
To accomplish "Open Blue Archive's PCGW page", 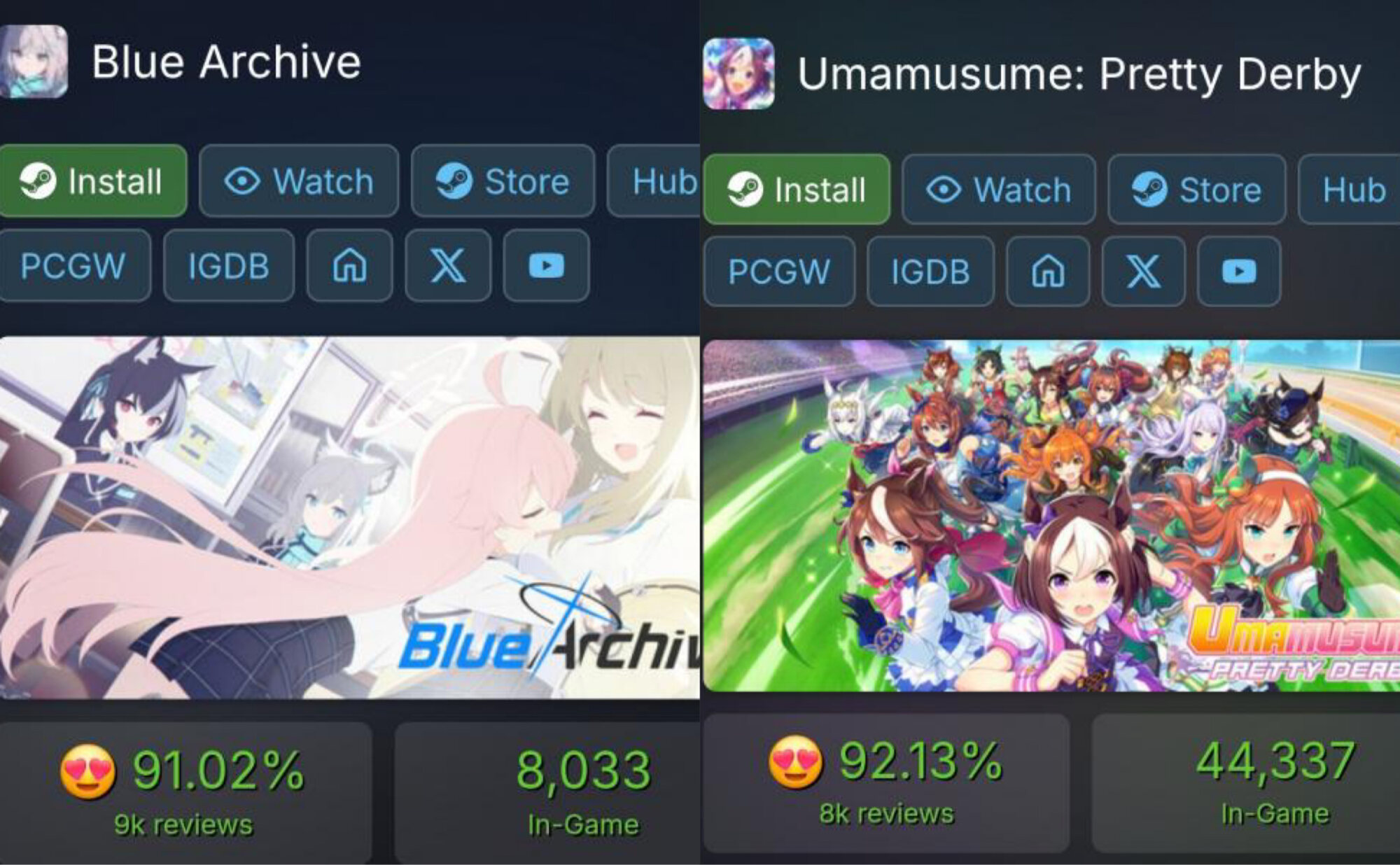I will (73, 265).
